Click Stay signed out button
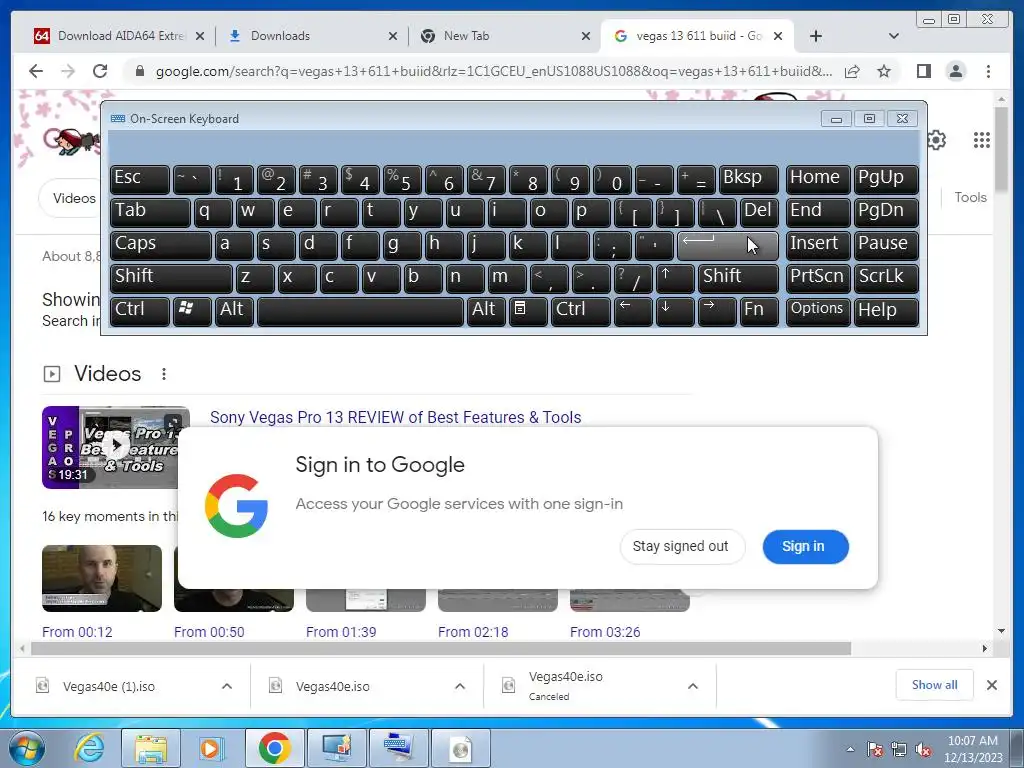 click(680, 546)
